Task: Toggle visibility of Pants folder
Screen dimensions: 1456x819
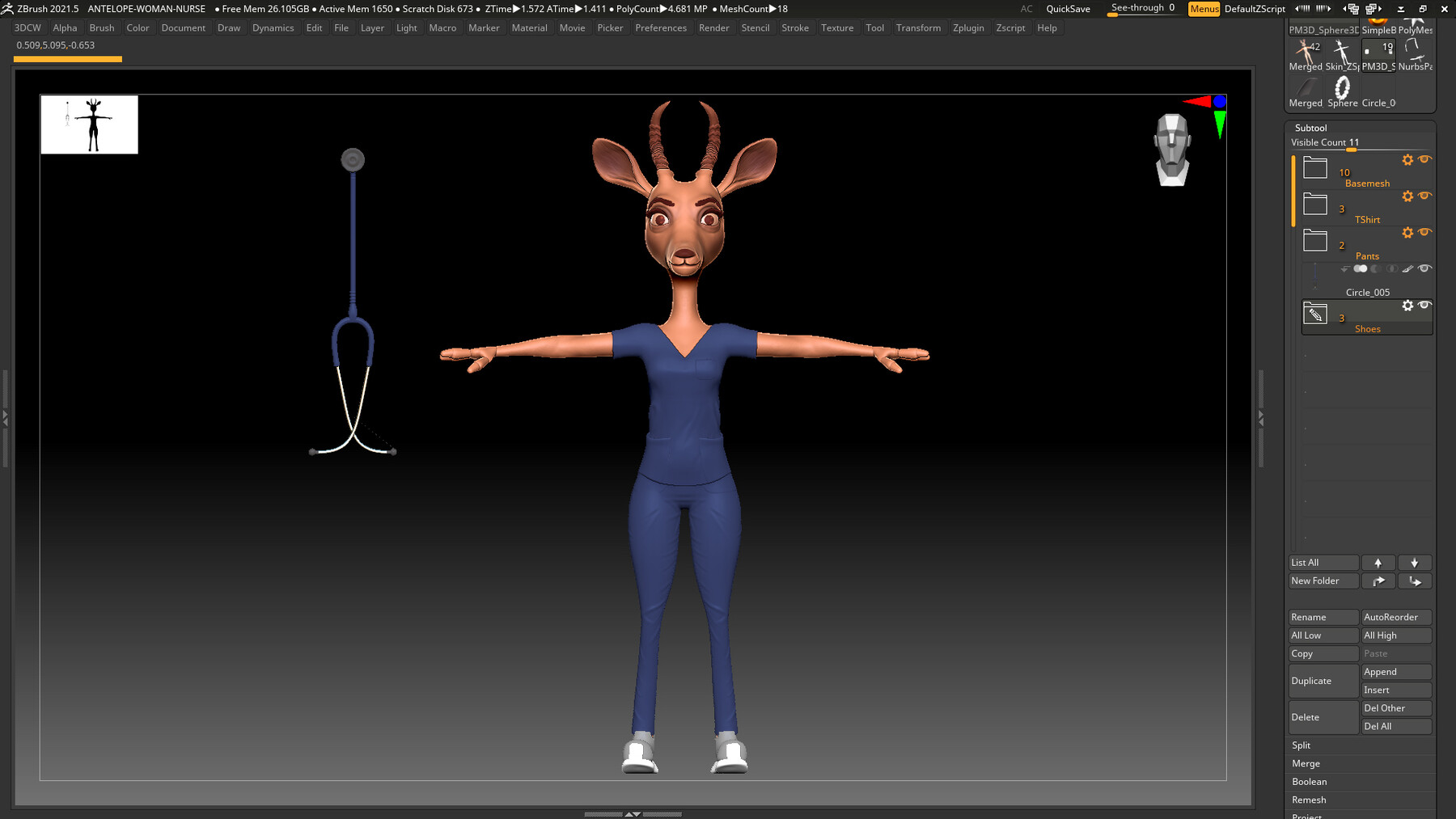Action: [x=1424, y=232]
